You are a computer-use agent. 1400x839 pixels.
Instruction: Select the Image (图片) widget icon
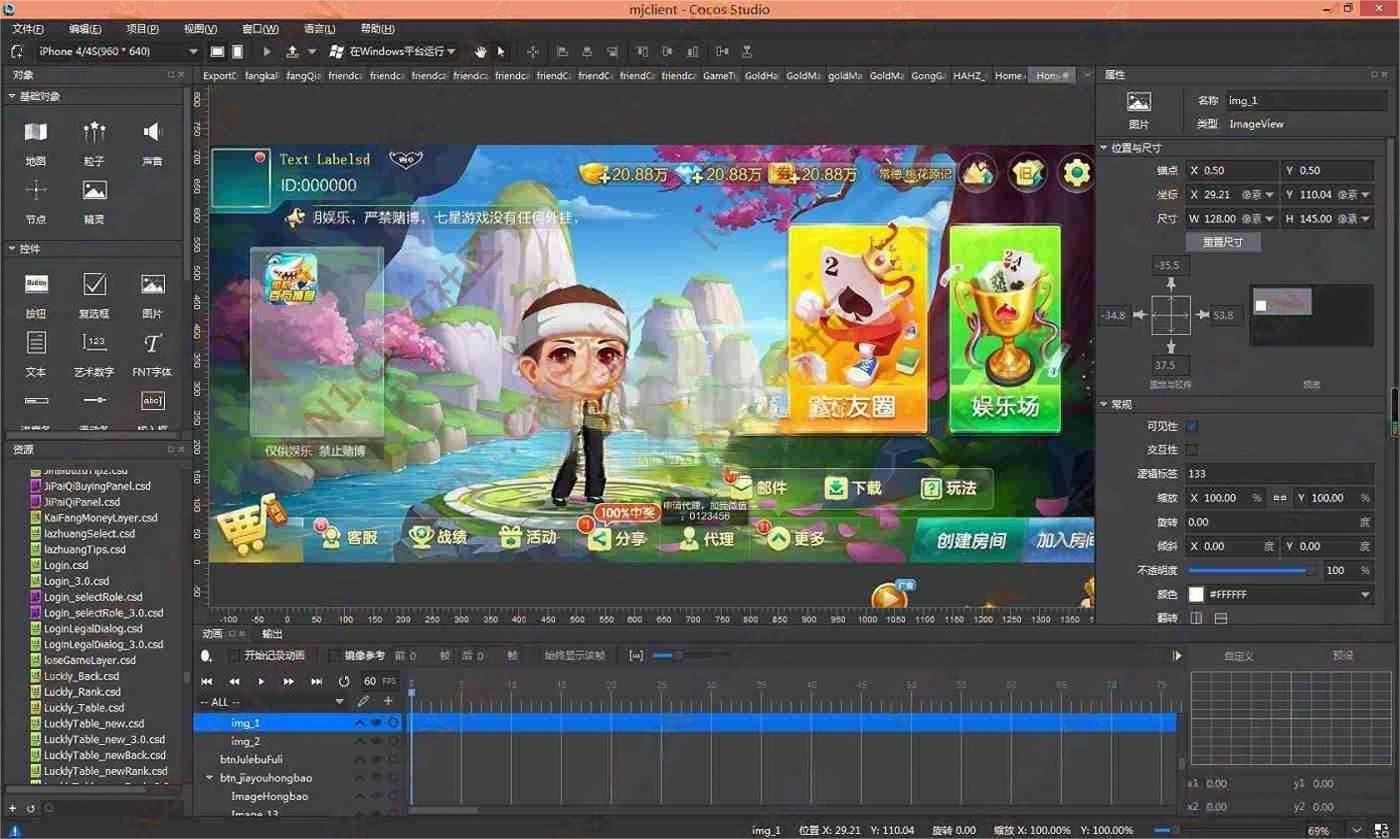(152, 284)
